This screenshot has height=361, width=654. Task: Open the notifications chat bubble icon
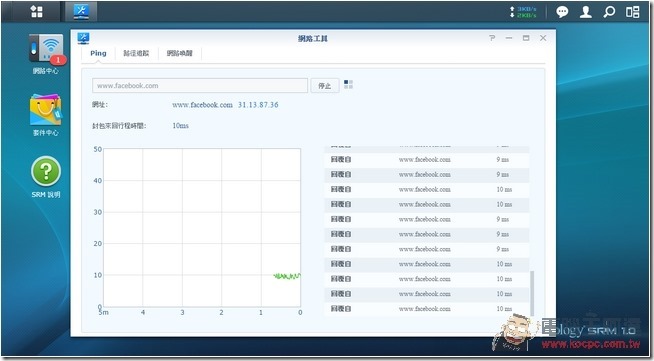[x=562, y=12]
